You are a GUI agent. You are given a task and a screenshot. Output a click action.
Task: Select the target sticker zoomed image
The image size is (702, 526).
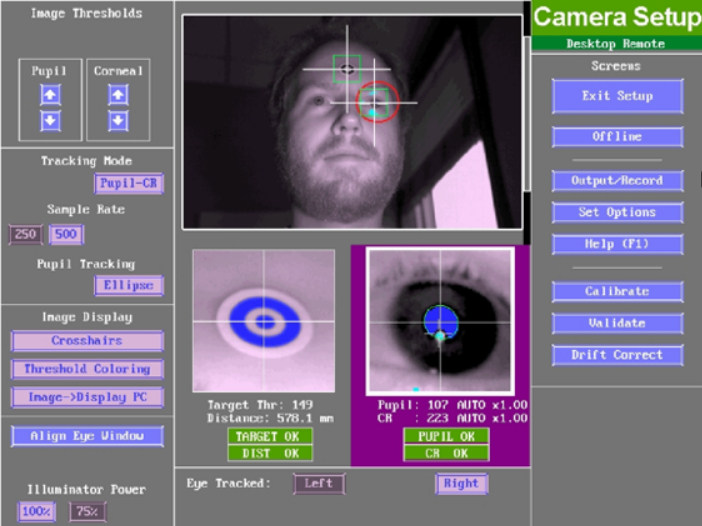coord(264,321)
